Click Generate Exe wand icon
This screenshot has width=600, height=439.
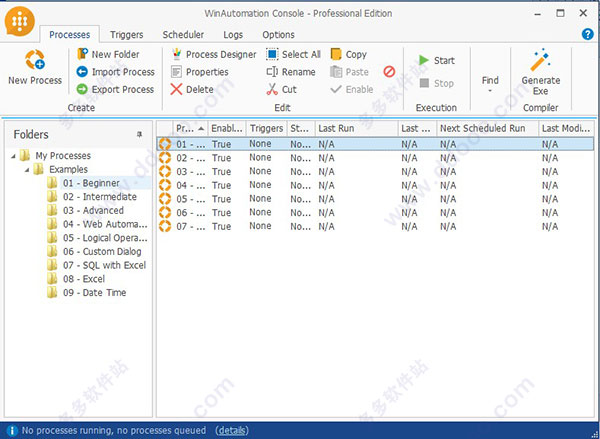[541, 60]
